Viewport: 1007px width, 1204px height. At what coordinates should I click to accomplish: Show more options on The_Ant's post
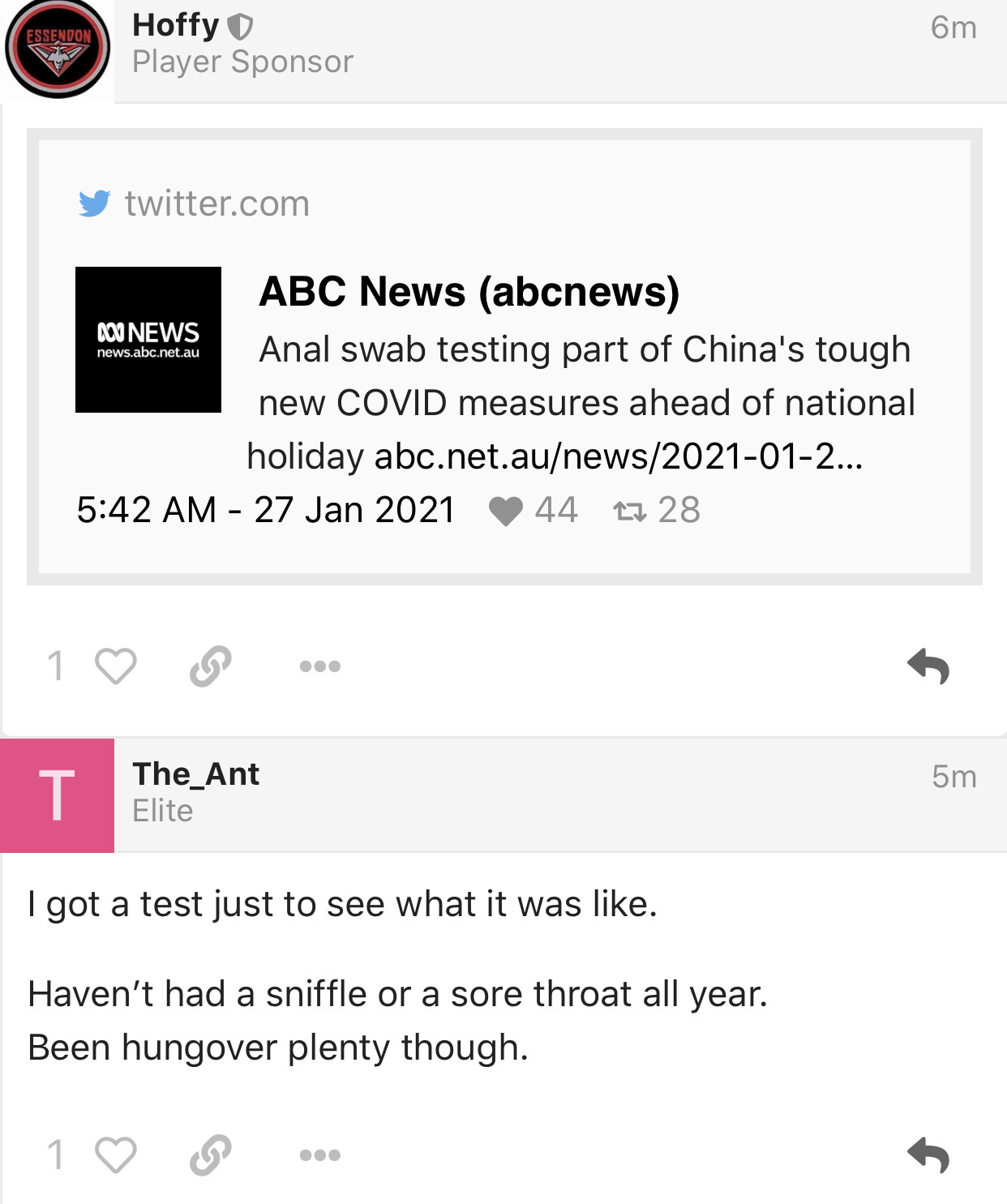320,1155
